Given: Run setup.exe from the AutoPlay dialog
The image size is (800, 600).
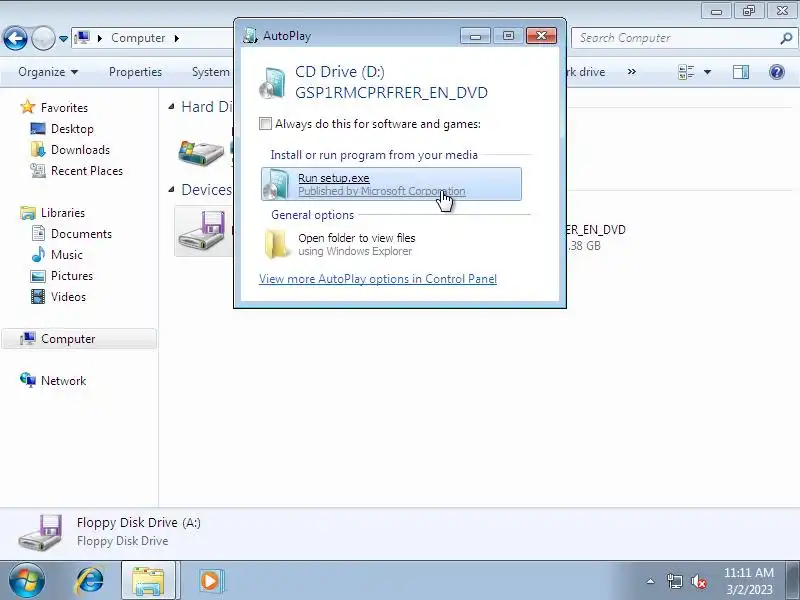Looking at the screenshot, I should [x=391, y=184].
